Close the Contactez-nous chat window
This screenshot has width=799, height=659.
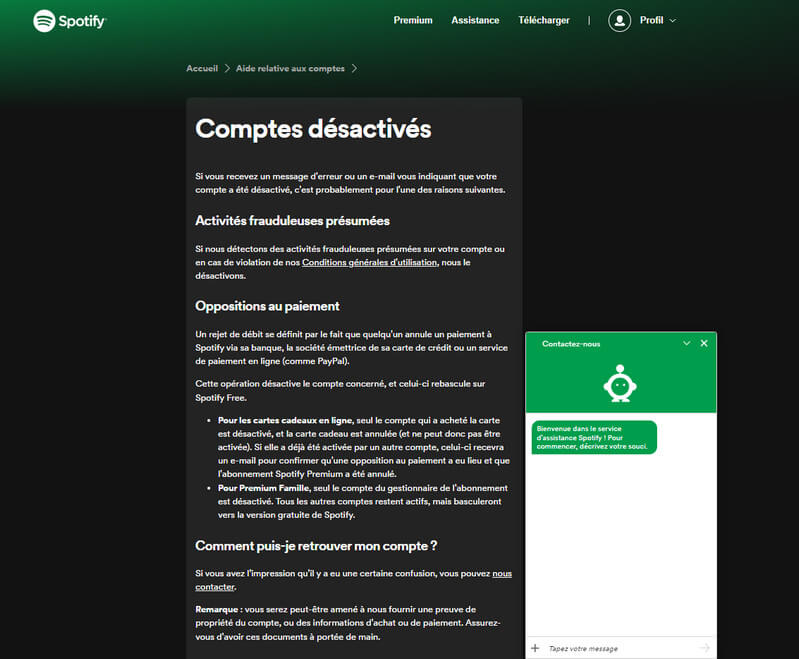pos(704,343)
